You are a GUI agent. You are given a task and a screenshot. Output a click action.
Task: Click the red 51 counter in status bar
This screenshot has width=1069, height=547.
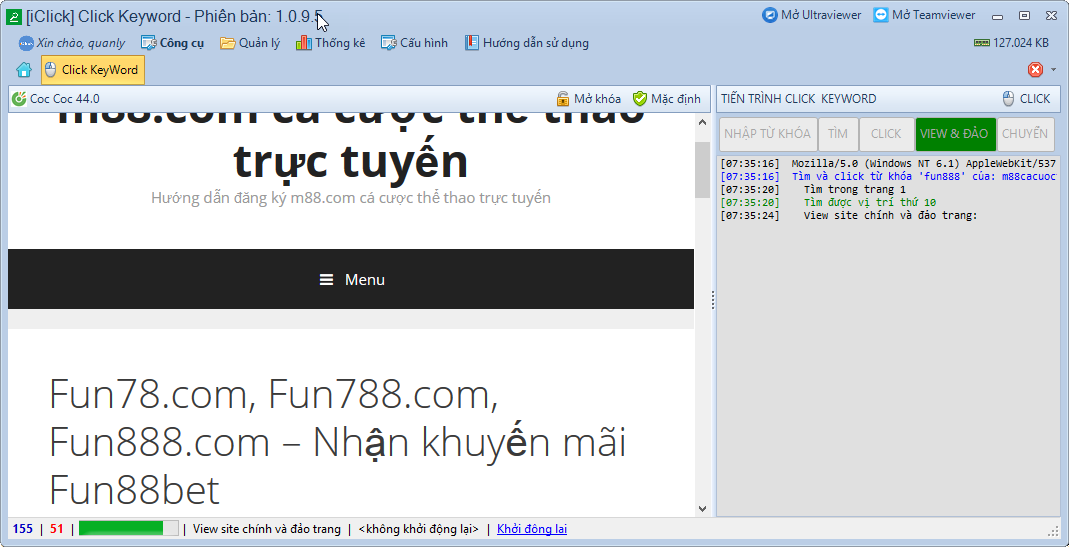pos(57,529)
